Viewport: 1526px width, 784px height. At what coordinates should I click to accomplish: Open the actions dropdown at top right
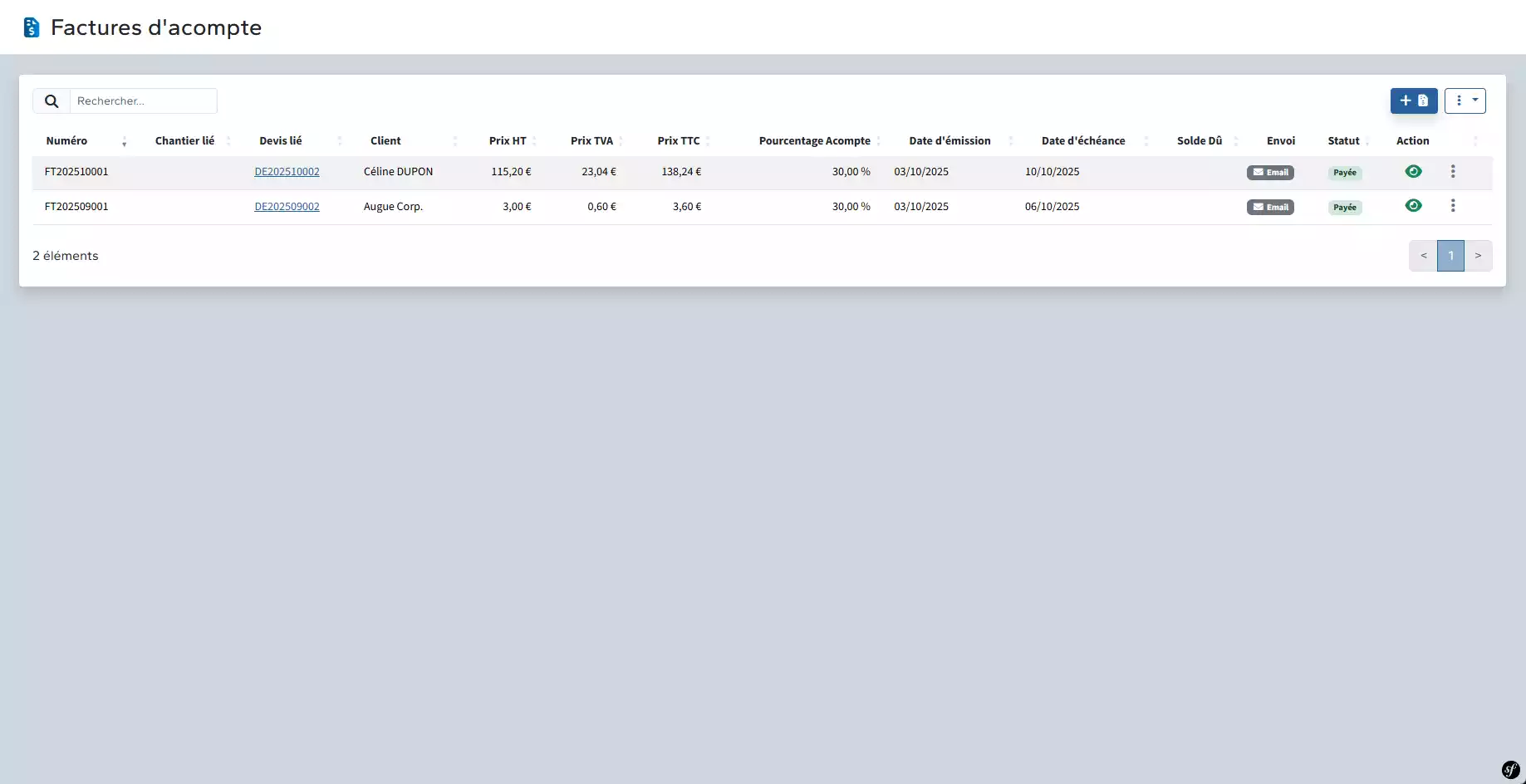point(1475,100)
